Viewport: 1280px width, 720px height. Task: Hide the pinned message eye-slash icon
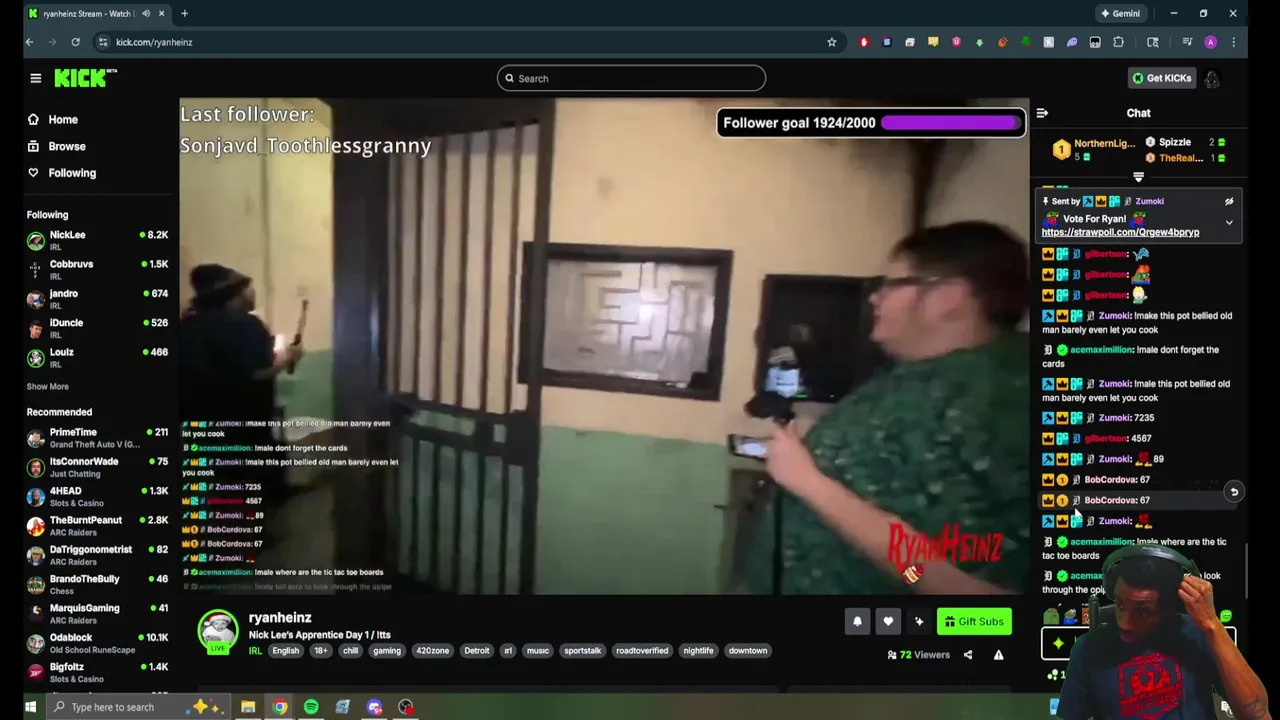(1229, 201)
